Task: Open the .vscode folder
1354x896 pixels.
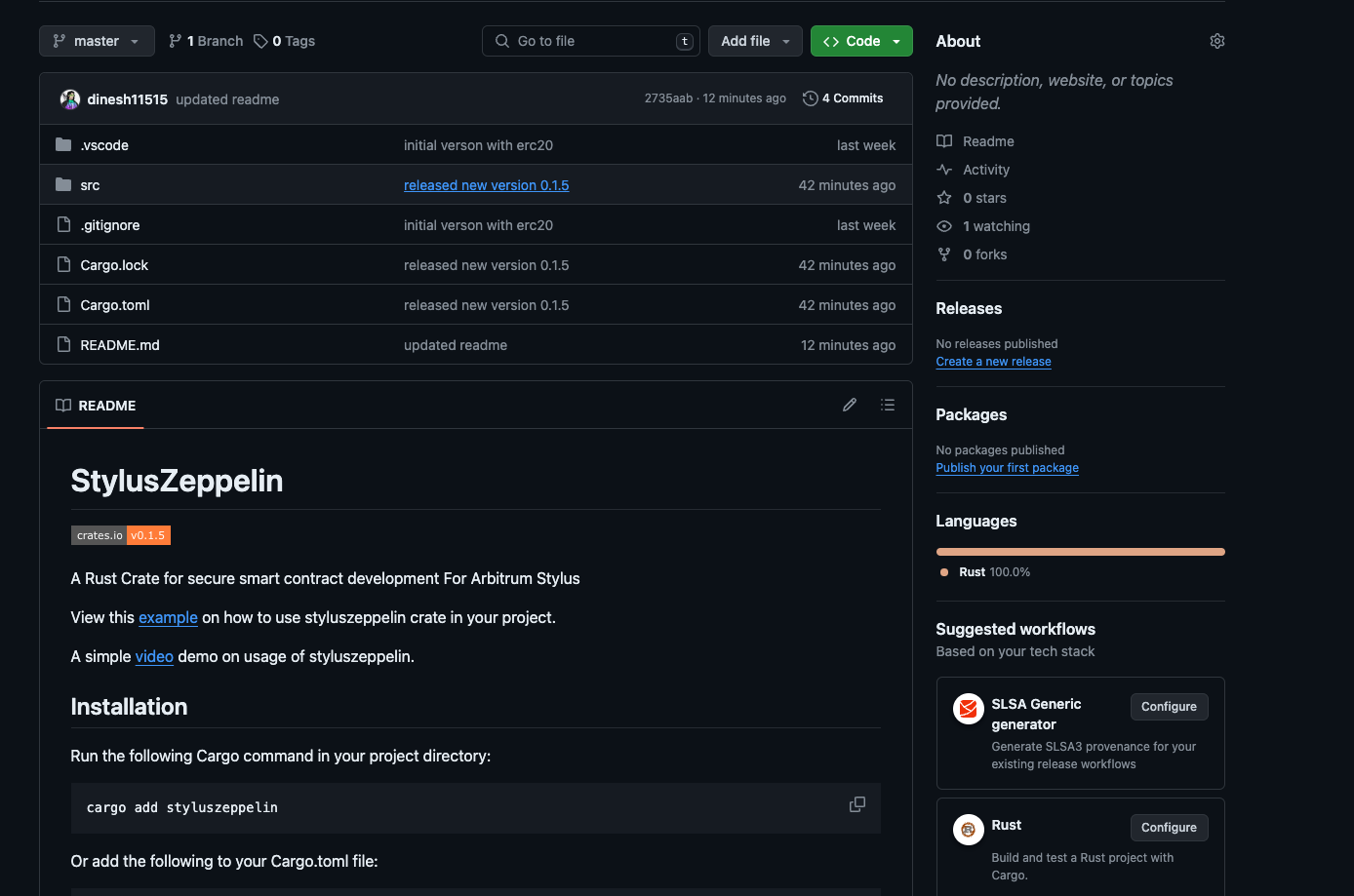Action: [x=104, y=145]
